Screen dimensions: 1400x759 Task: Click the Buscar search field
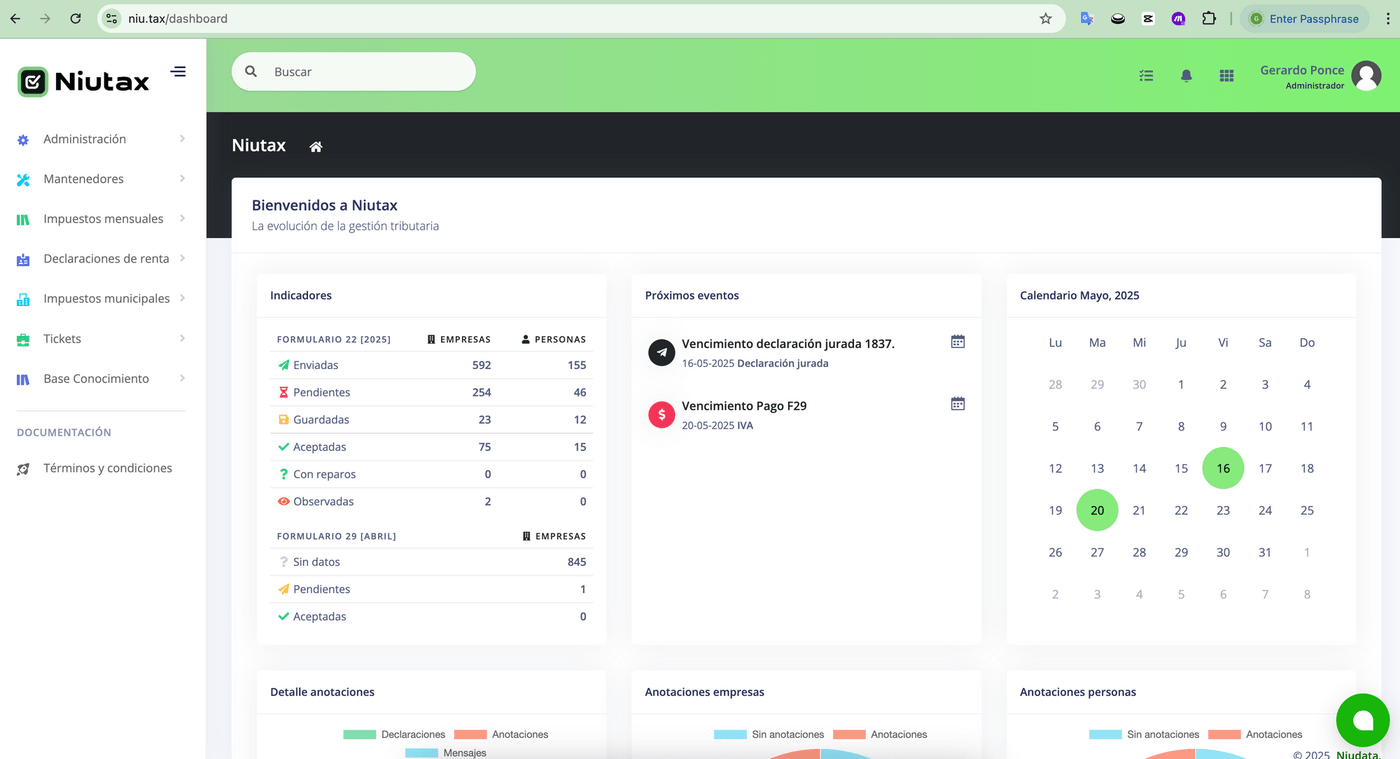[x=353, y=72]
